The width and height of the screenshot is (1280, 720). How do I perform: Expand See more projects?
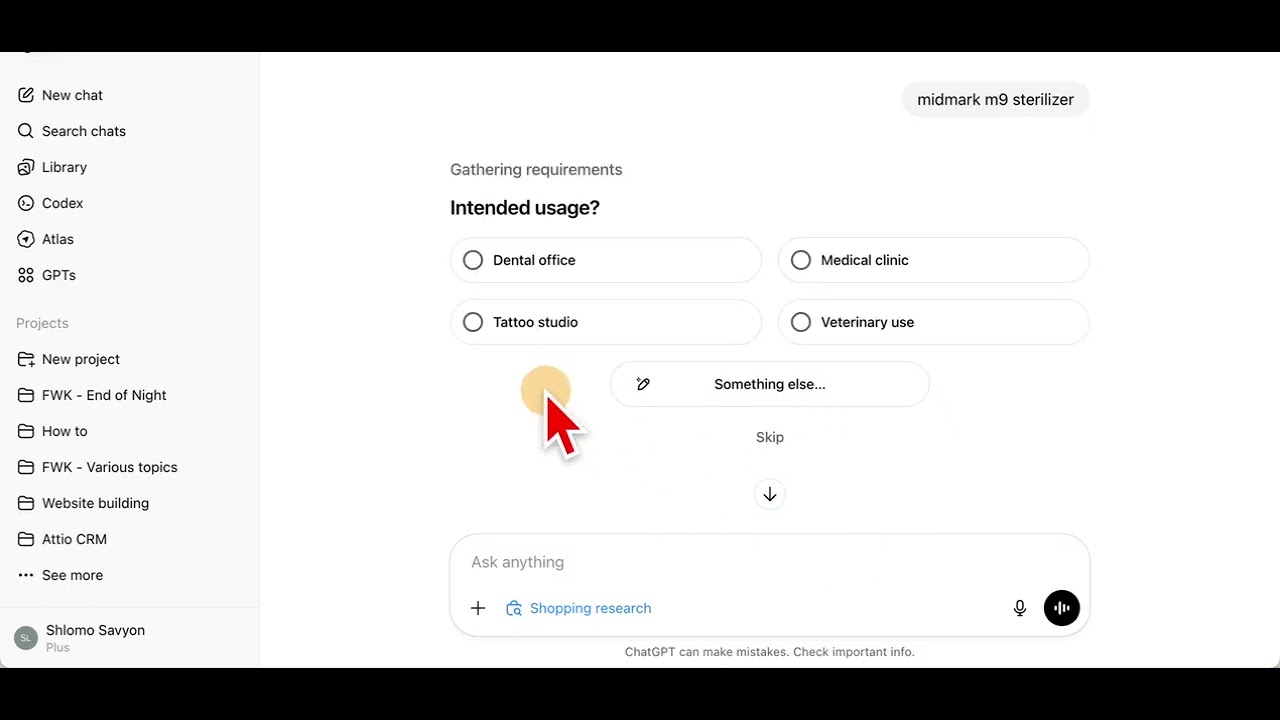[72, 575]
